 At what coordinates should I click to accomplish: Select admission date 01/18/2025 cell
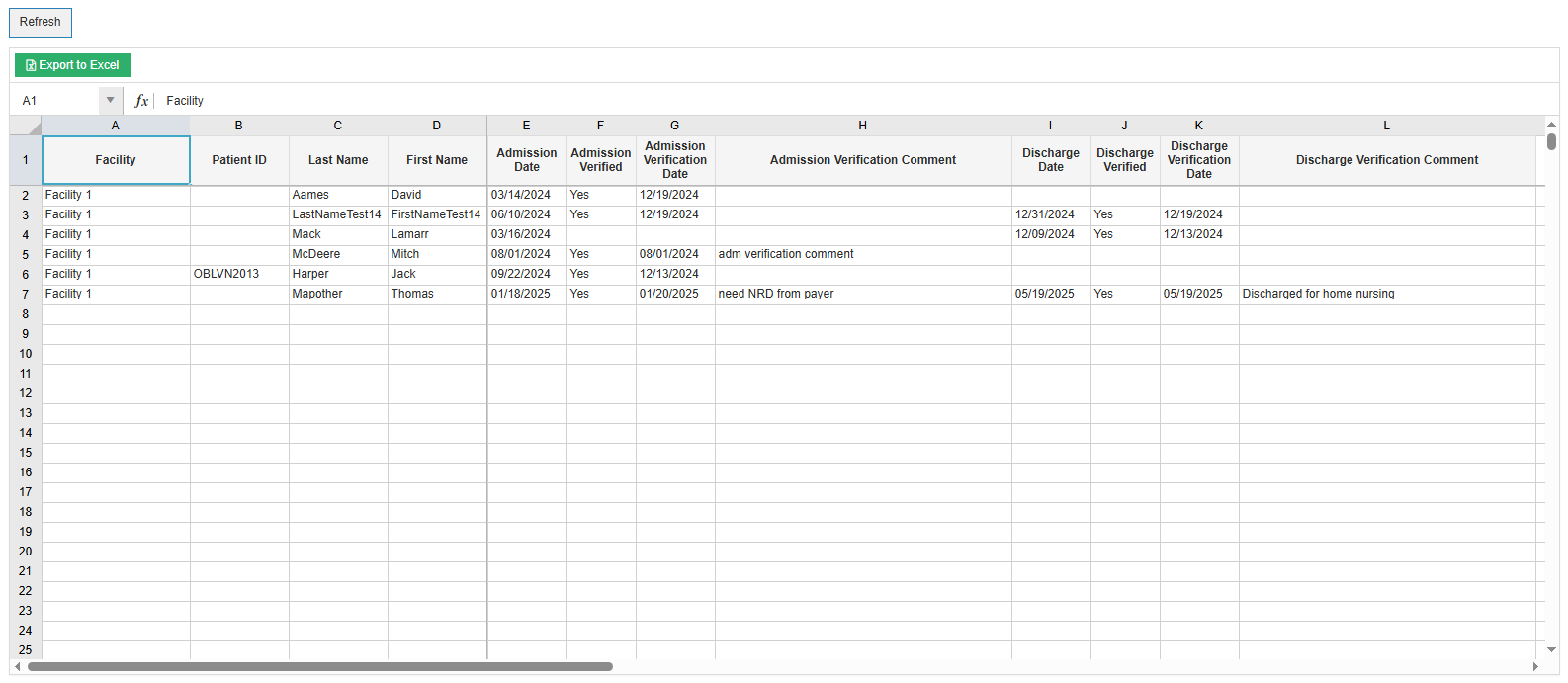527,295
